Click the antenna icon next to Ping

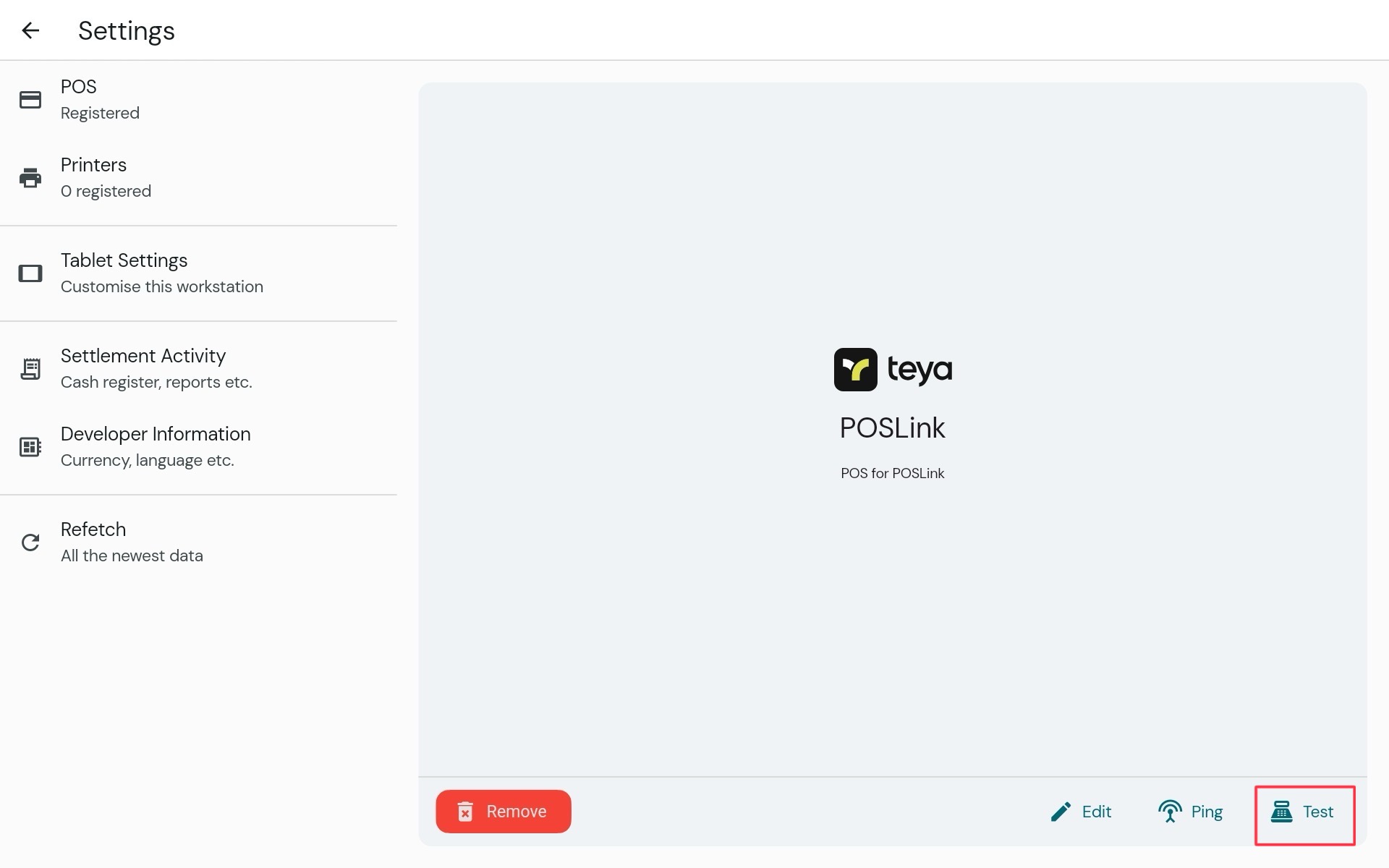pyautogui.click(x=1170, y=812)
